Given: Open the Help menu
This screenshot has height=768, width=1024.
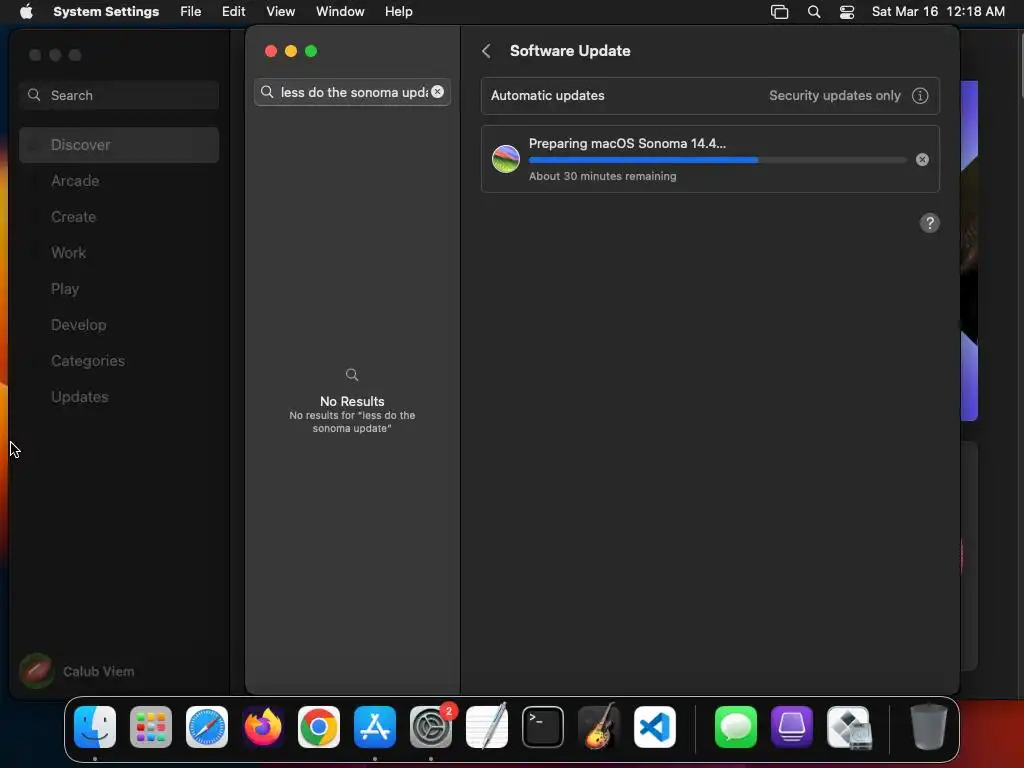Looking at the screenshot, I should 398,12.
